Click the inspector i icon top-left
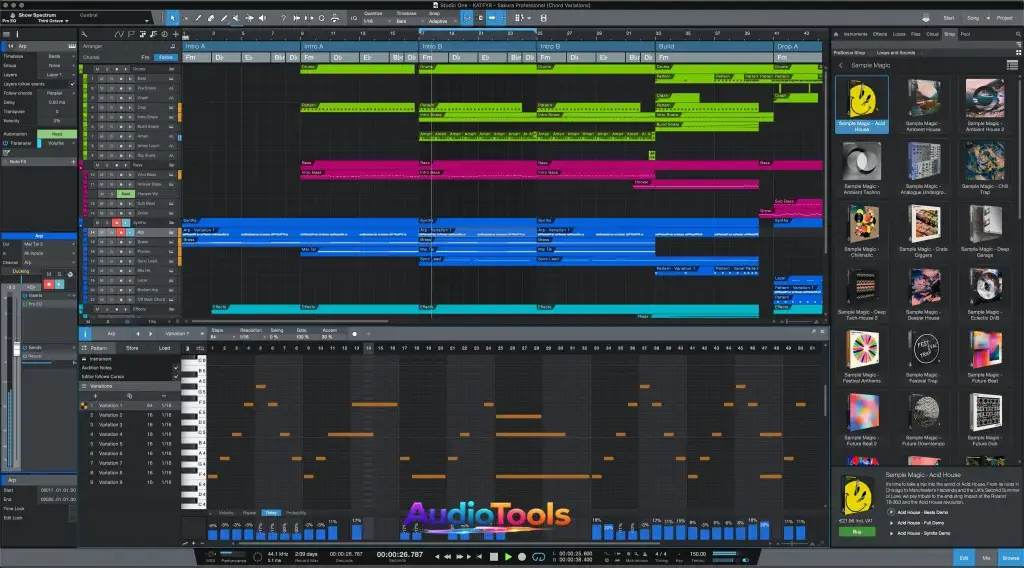 [x=18, y=34]
